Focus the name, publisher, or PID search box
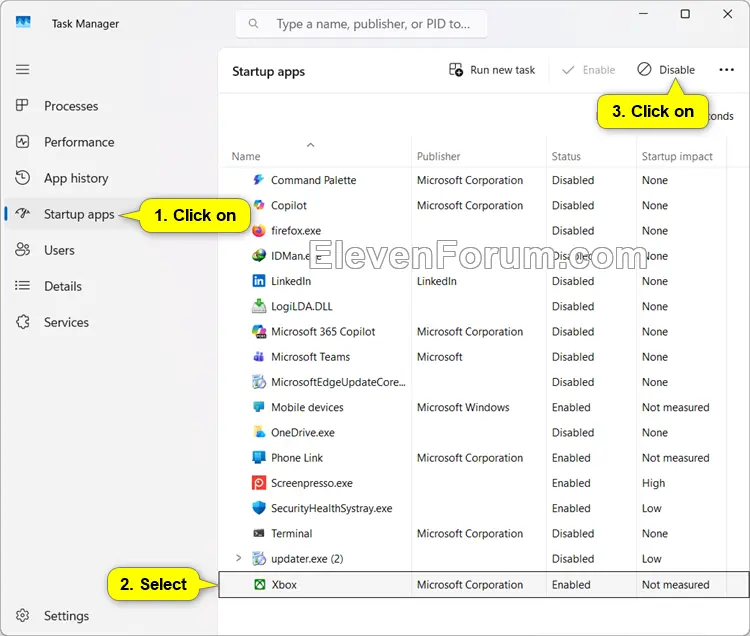Image resolution: width=750 pixels, height=636 pixels. point(361,23)
